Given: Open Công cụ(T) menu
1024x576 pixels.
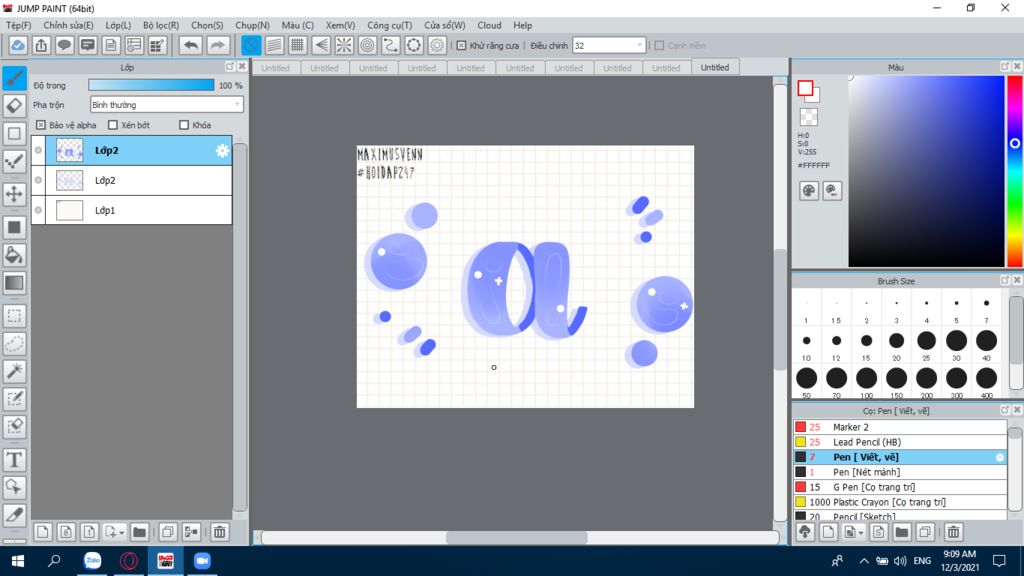Looking at the screenshot, I should (389, 25).
